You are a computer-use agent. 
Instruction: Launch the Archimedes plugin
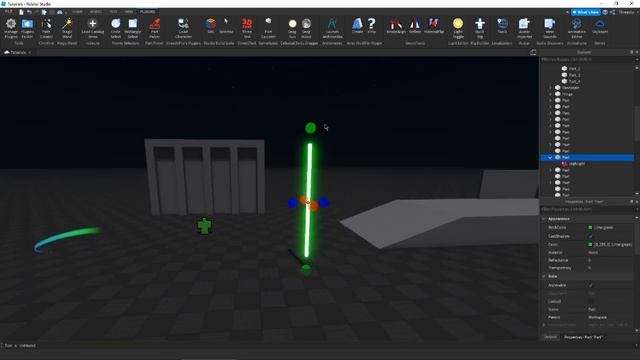(x=332, y=28)
